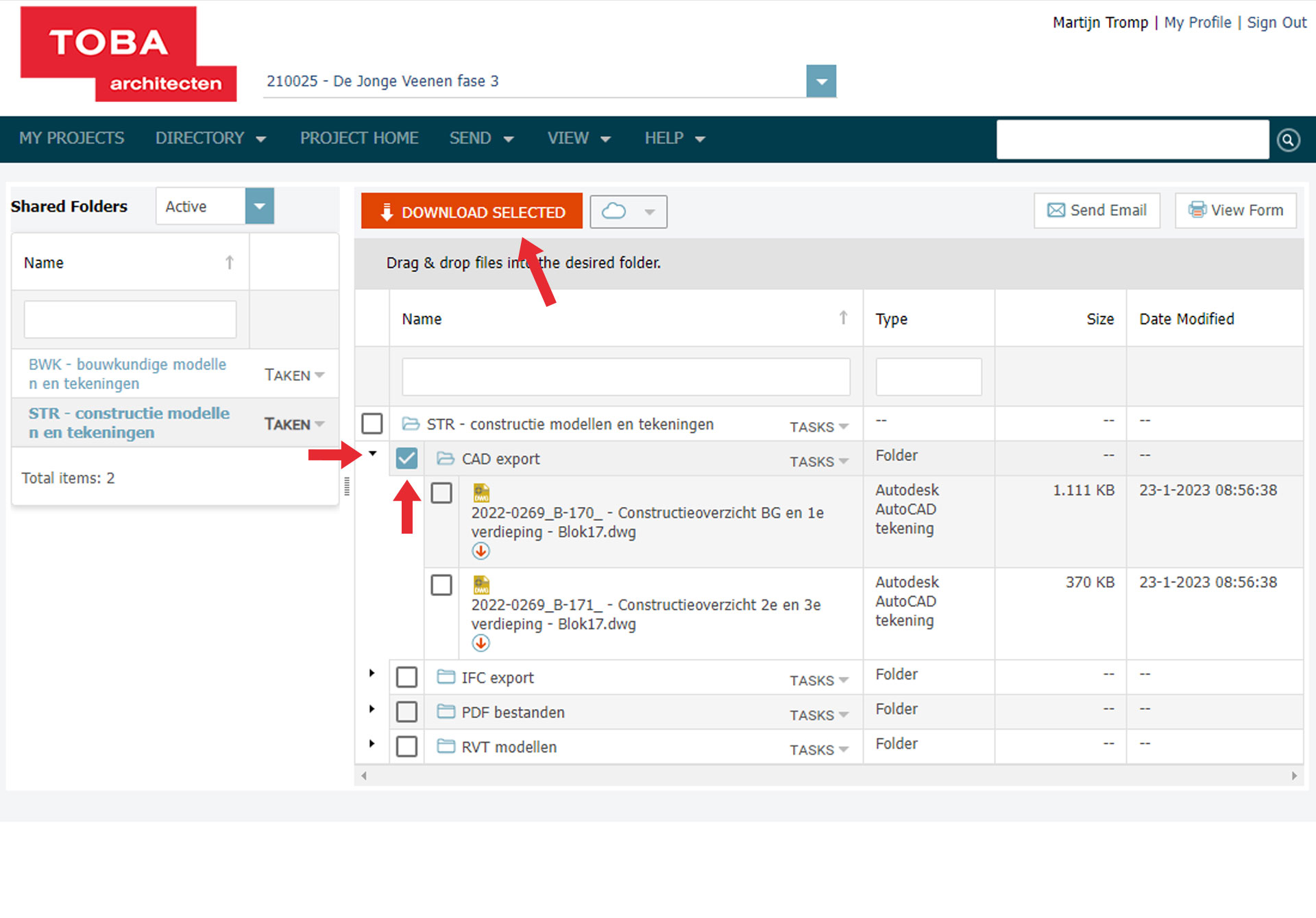The height and width of the screenshot is (918, 1316).
Task: Click sort arrow in Shared Folders Name column
Action: click(x=230, y=262)
